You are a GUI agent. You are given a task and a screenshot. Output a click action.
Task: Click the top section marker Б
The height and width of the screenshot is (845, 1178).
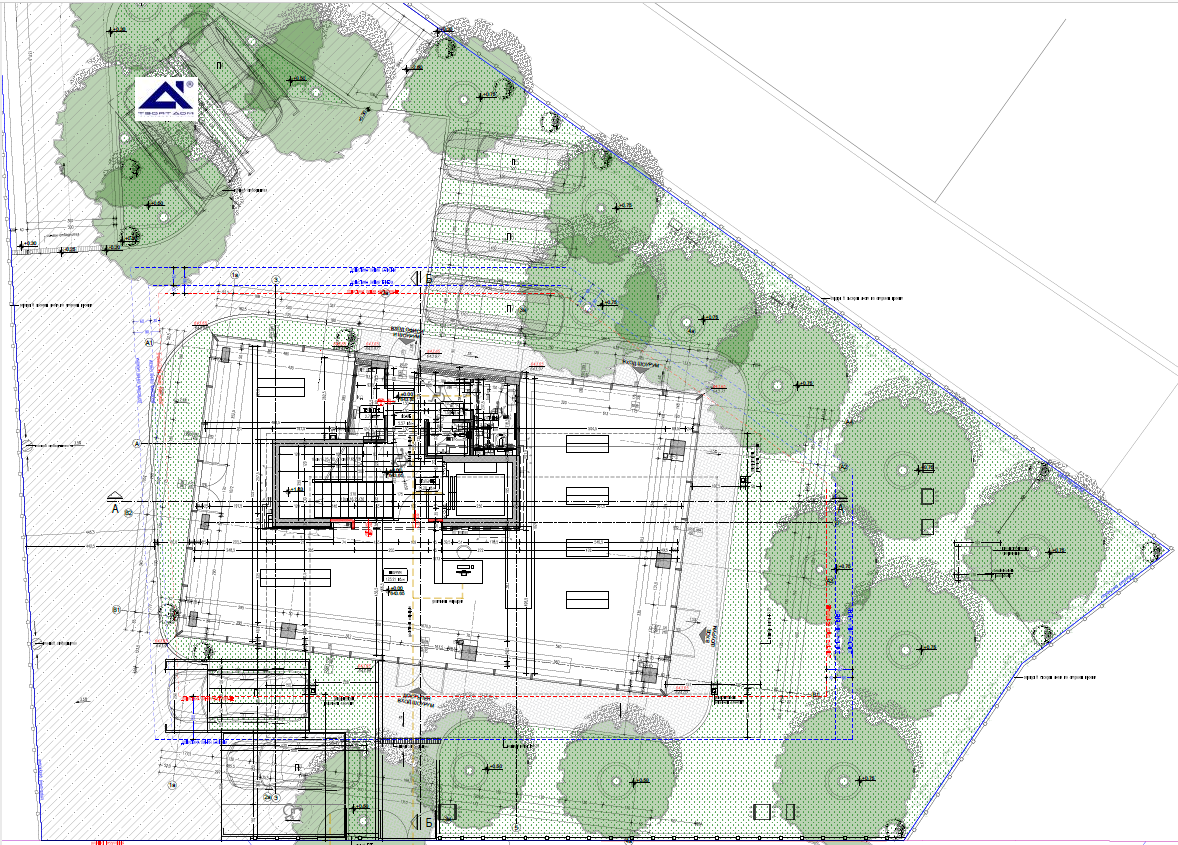coord(428,280)
